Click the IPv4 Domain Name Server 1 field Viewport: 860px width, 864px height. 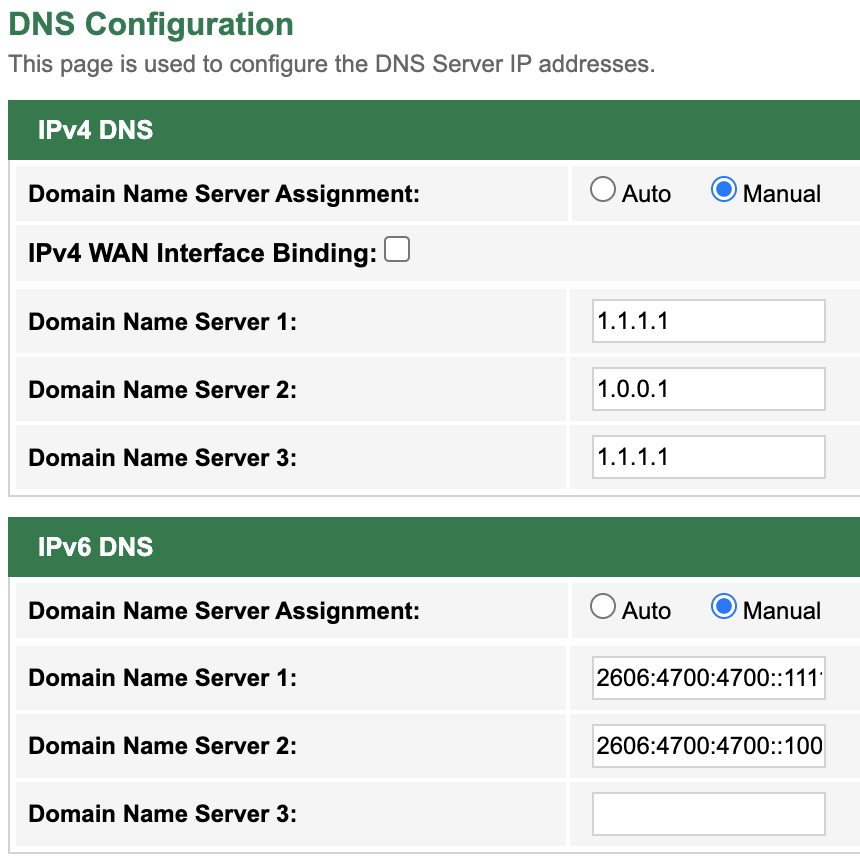tap(708, 321)
